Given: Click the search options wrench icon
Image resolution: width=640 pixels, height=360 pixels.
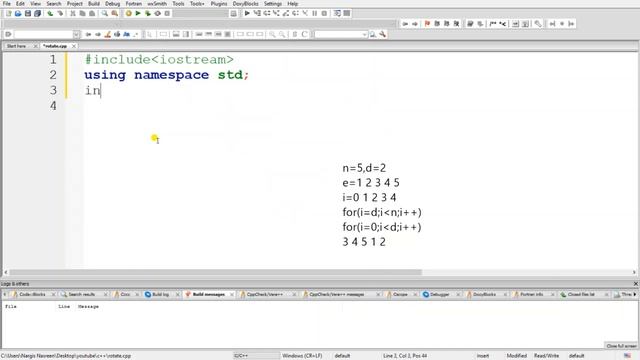Looking at the screenshot, I should pos(382,34).
